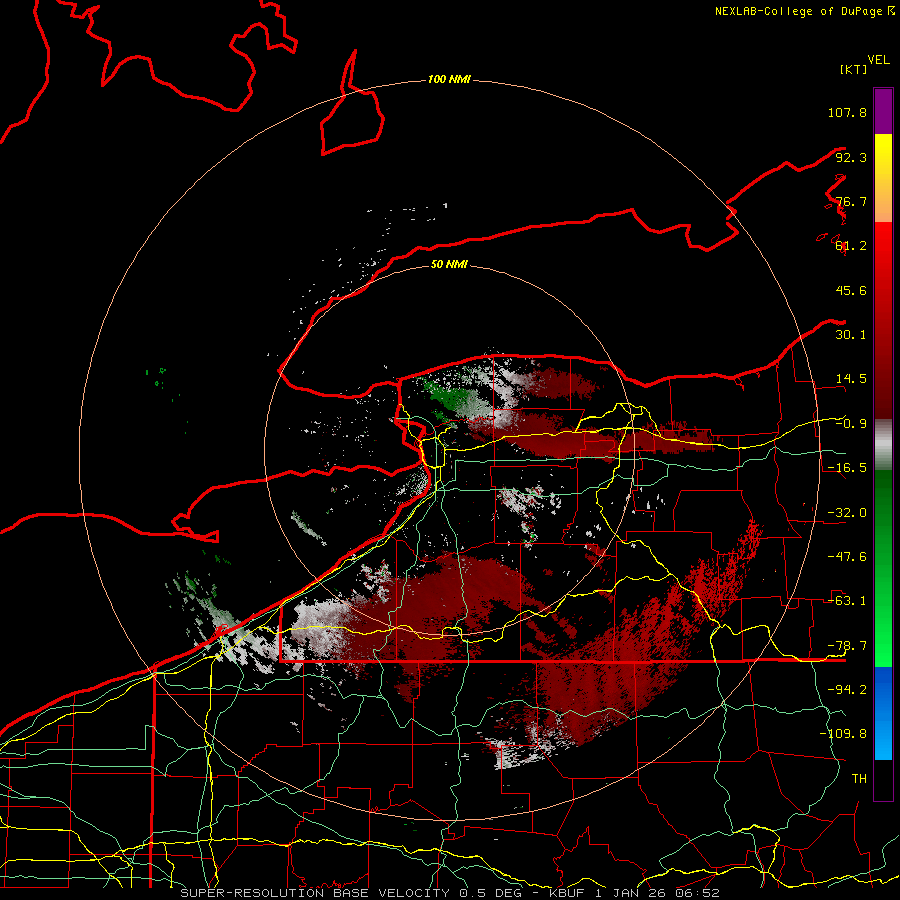Click the 50 NMI range ring label
900x900 pixels.
coord(449,264)
